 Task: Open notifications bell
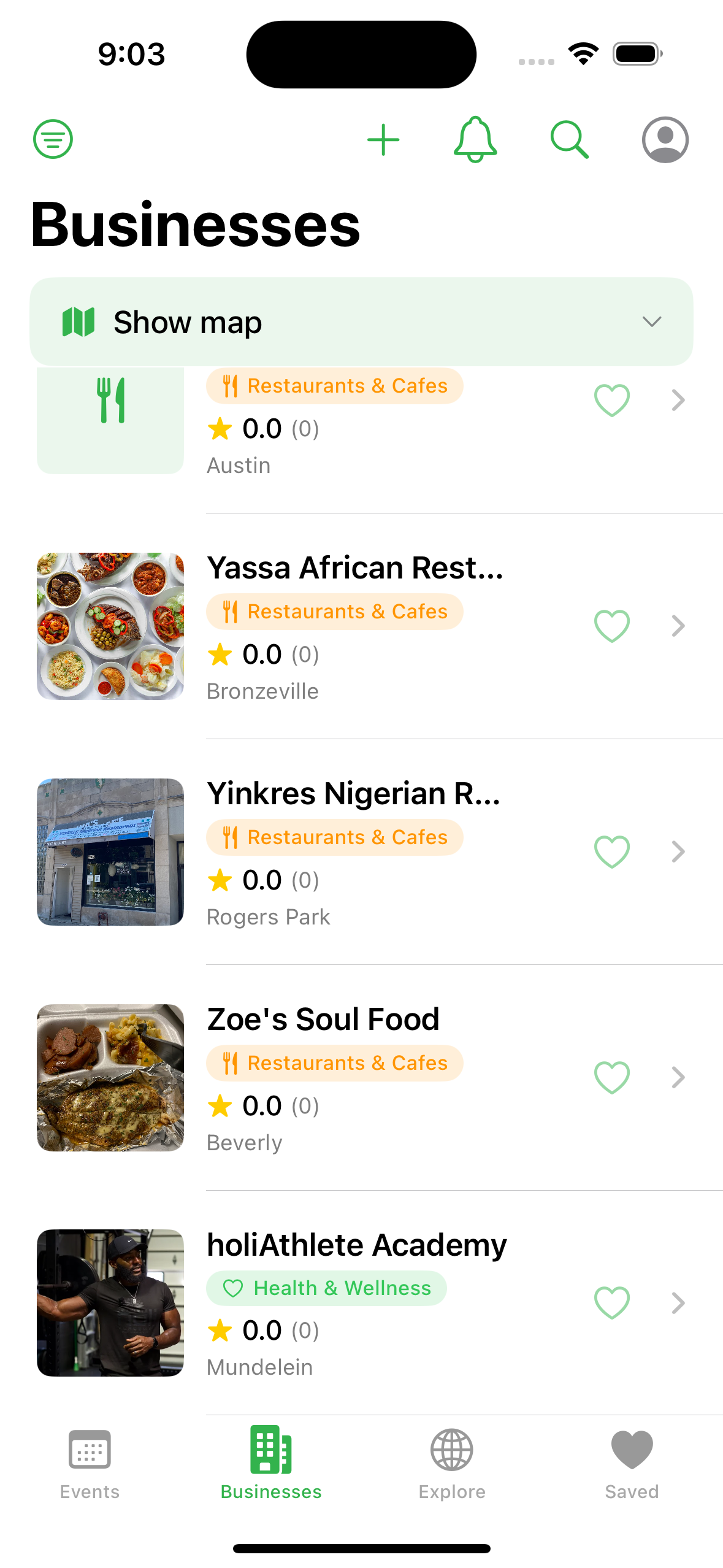[475, 140]
